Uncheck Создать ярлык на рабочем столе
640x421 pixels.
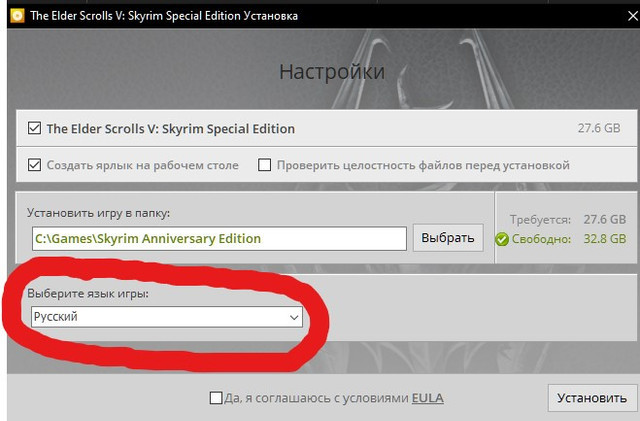pos(35,165)
